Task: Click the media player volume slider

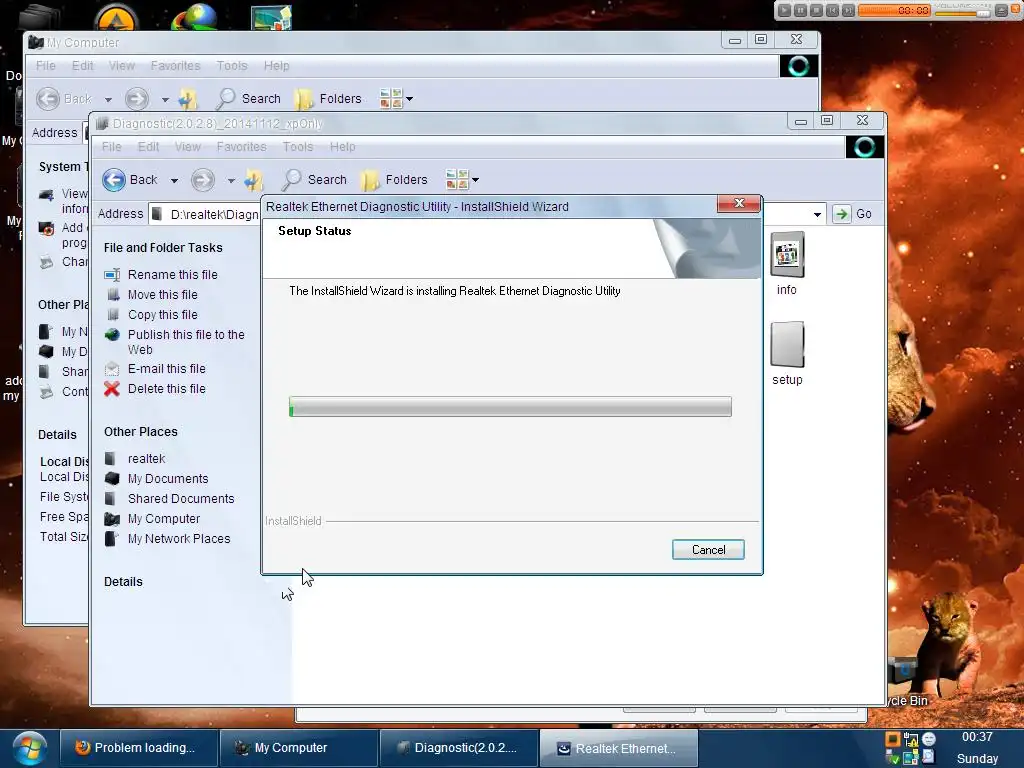Action: coord(963,12)
